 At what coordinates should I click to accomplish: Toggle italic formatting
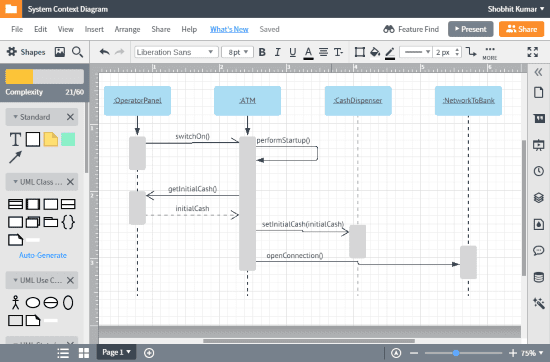(x=277, y=52)
